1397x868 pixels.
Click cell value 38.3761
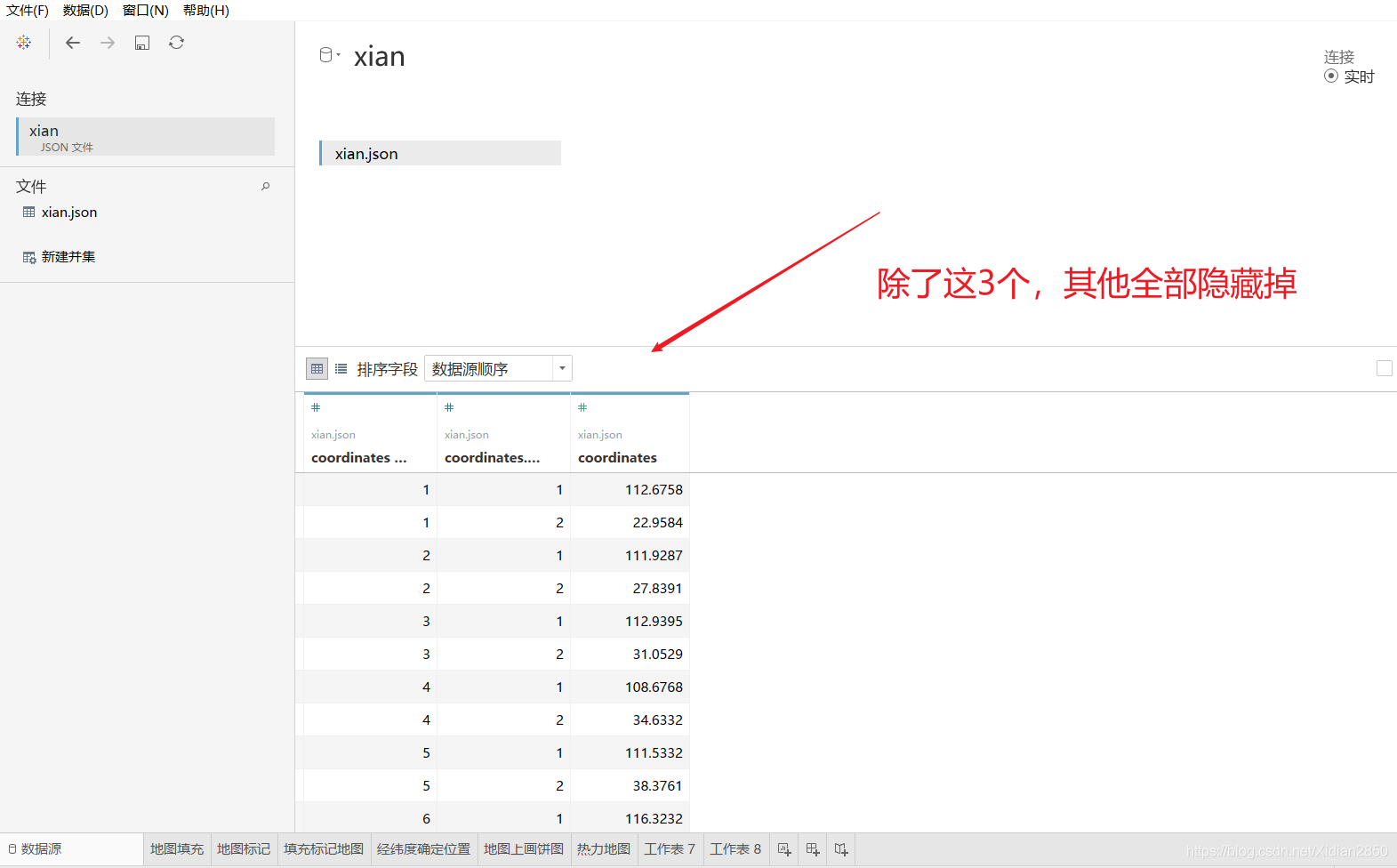[657, 785]
